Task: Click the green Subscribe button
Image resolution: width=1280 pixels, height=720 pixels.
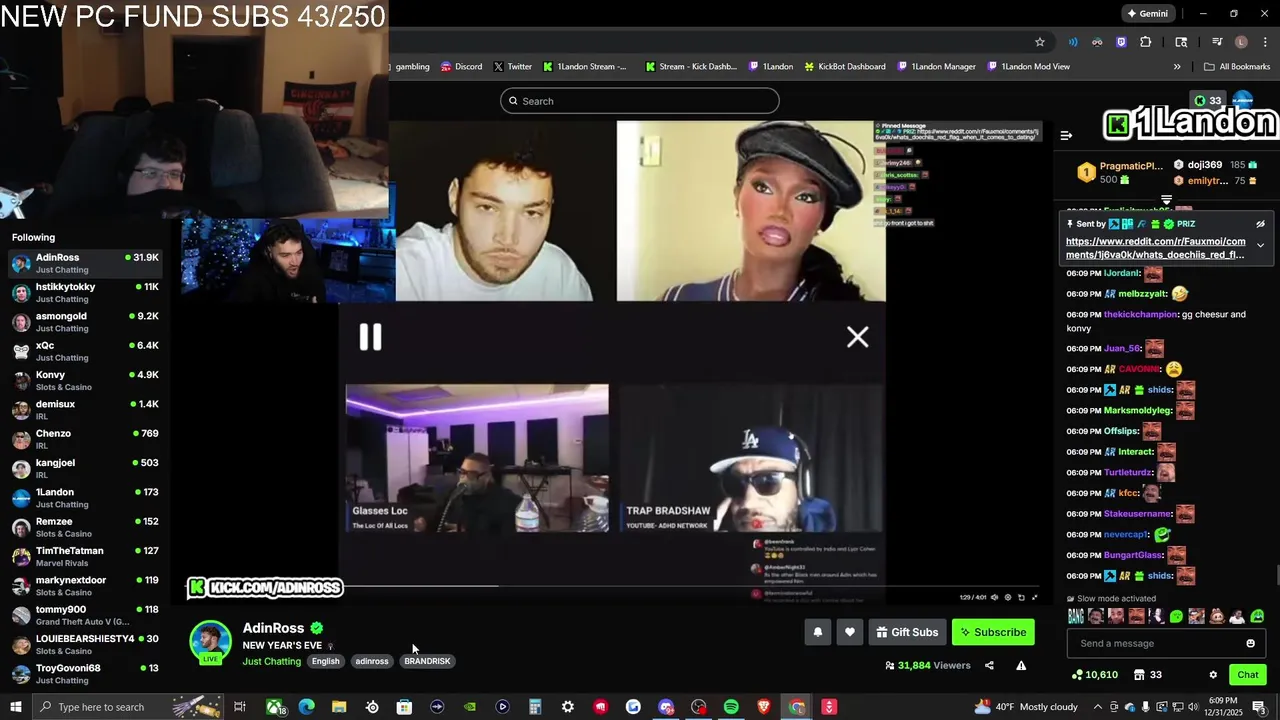Action: point(993,632)
